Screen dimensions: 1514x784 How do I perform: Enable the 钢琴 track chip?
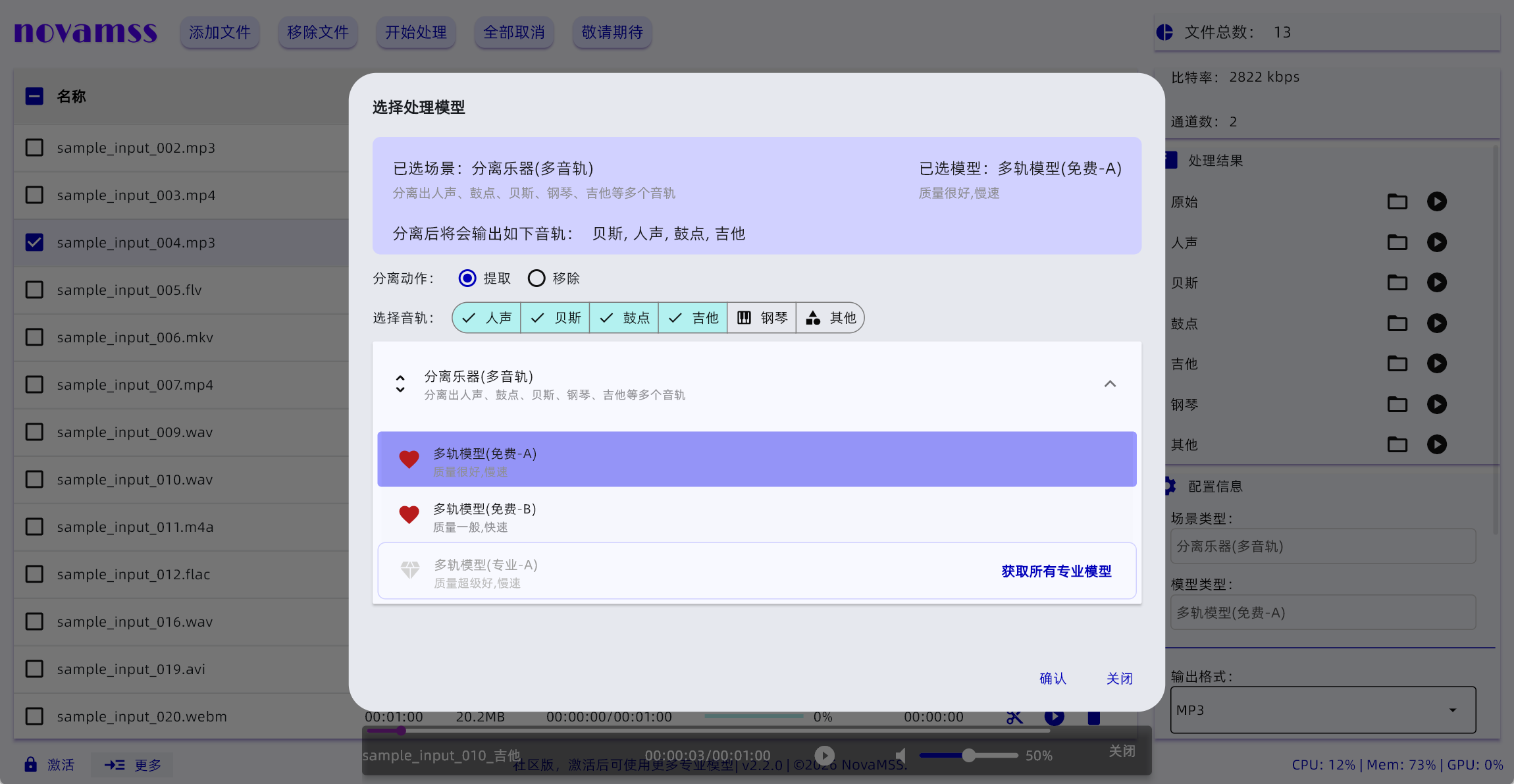(x=762, y=318)
